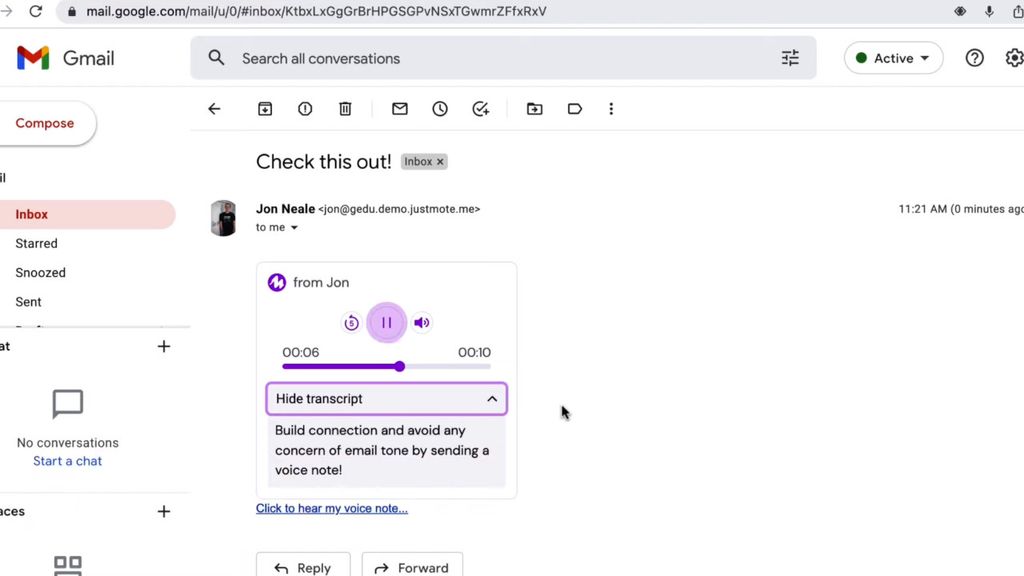
Task: Click the transcript text of voice note
Action: 382,451
